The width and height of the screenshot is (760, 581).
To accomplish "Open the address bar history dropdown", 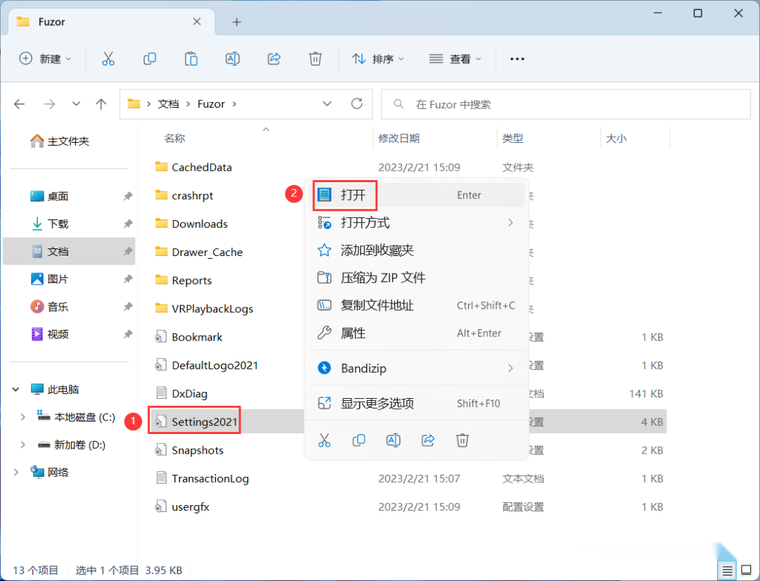I will 327,104.
